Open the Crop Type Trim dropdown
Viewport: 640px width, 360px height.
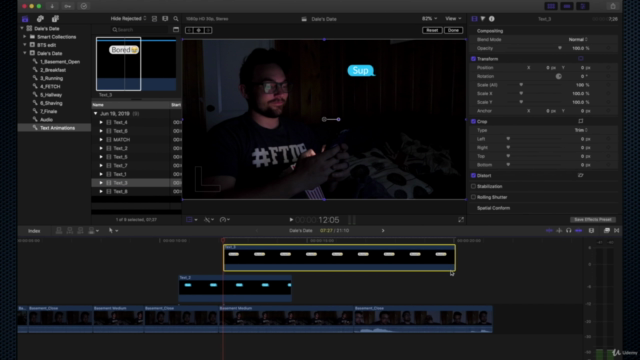(x=581, y=130)
